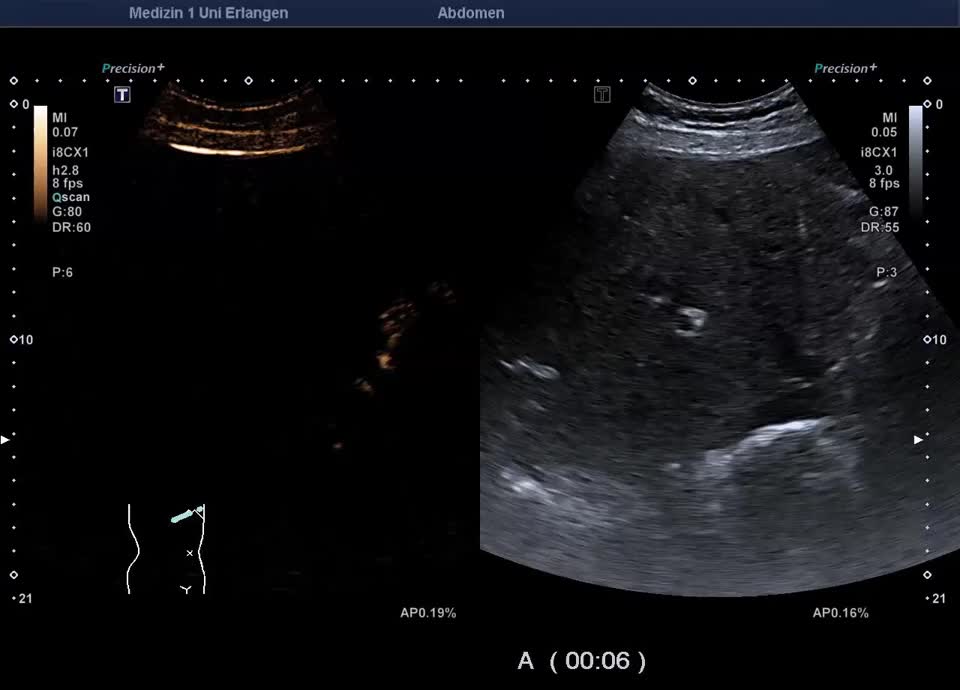Click the P:6 setting on the contrast image
Screen dimensions: 960x690
62,272
